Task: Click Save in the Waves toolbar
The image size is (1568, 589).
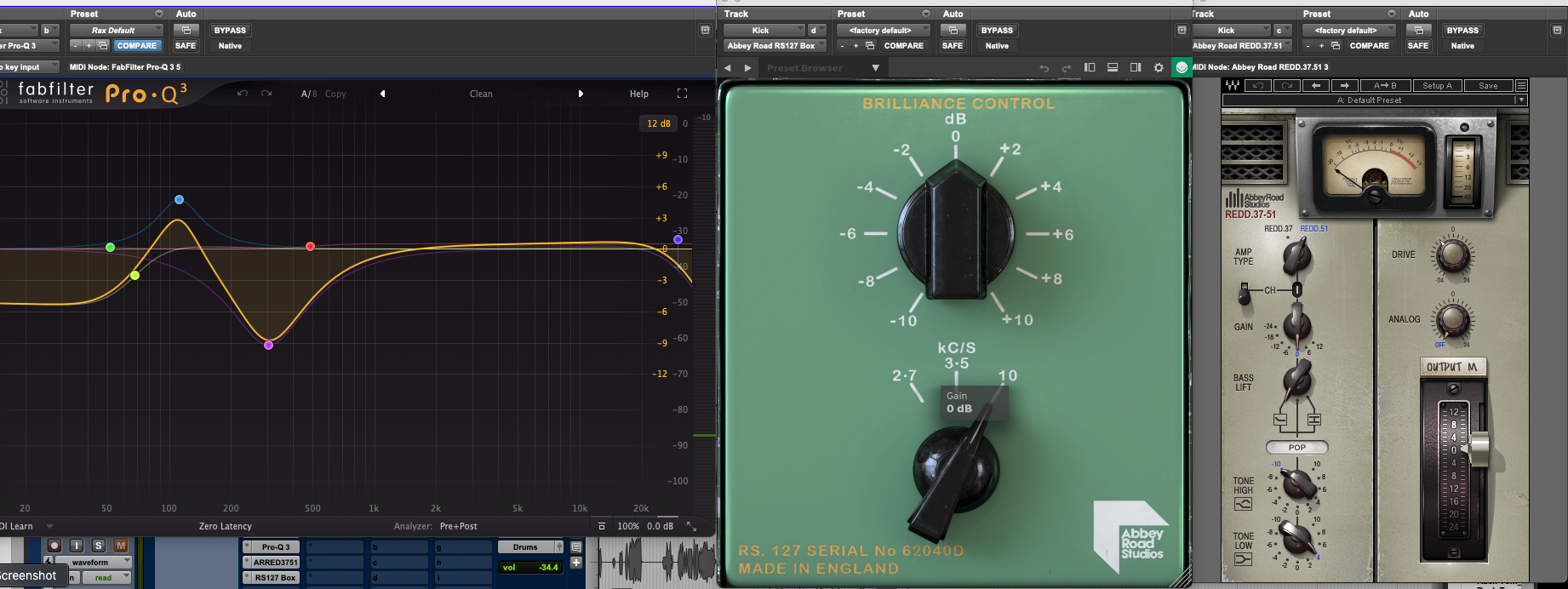Action: pos(1488,85)
